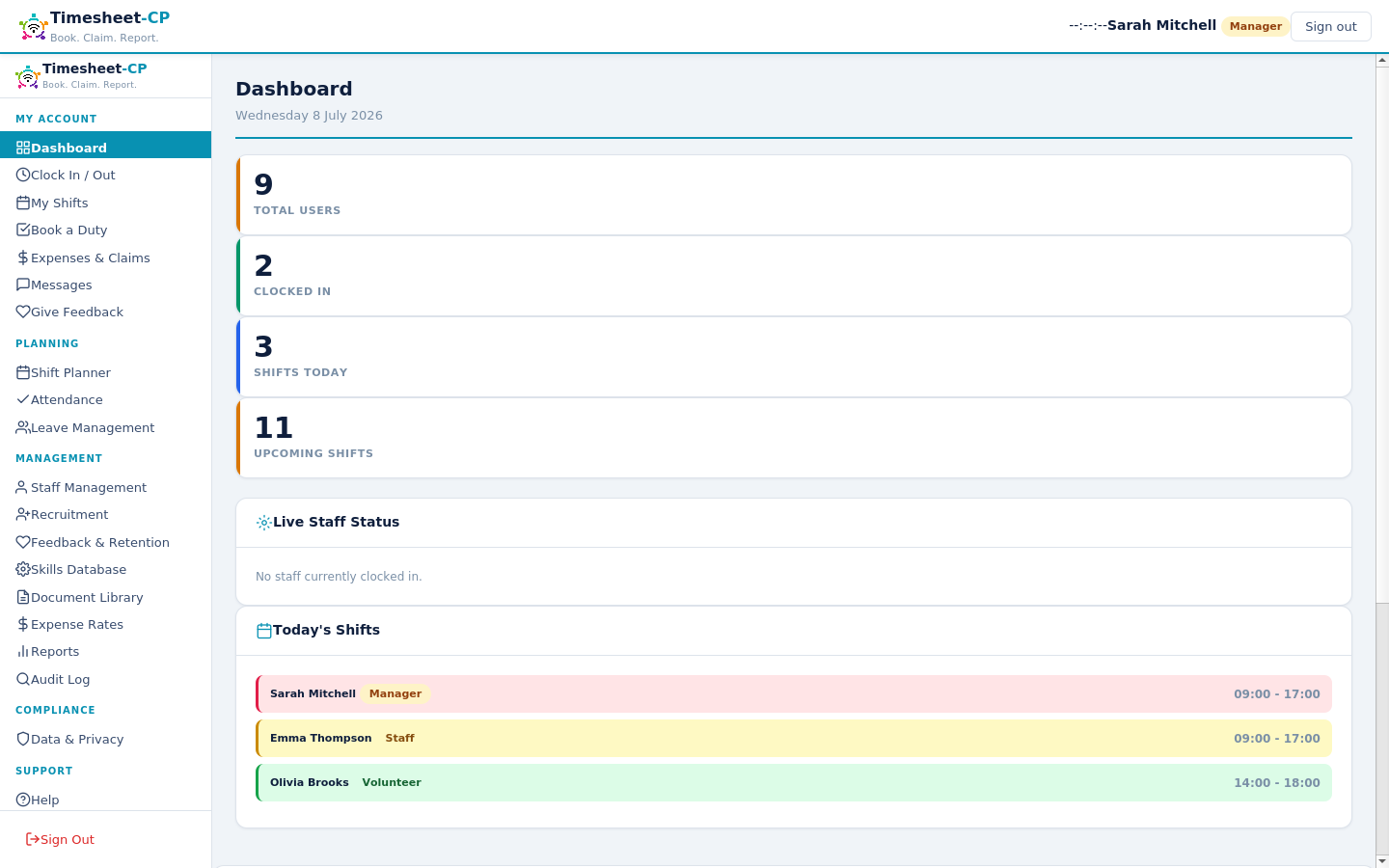Click the Messages speech bubble icon
This screenshot has height=868, width=1389.
pyautogui.click(x=23, y=285)
